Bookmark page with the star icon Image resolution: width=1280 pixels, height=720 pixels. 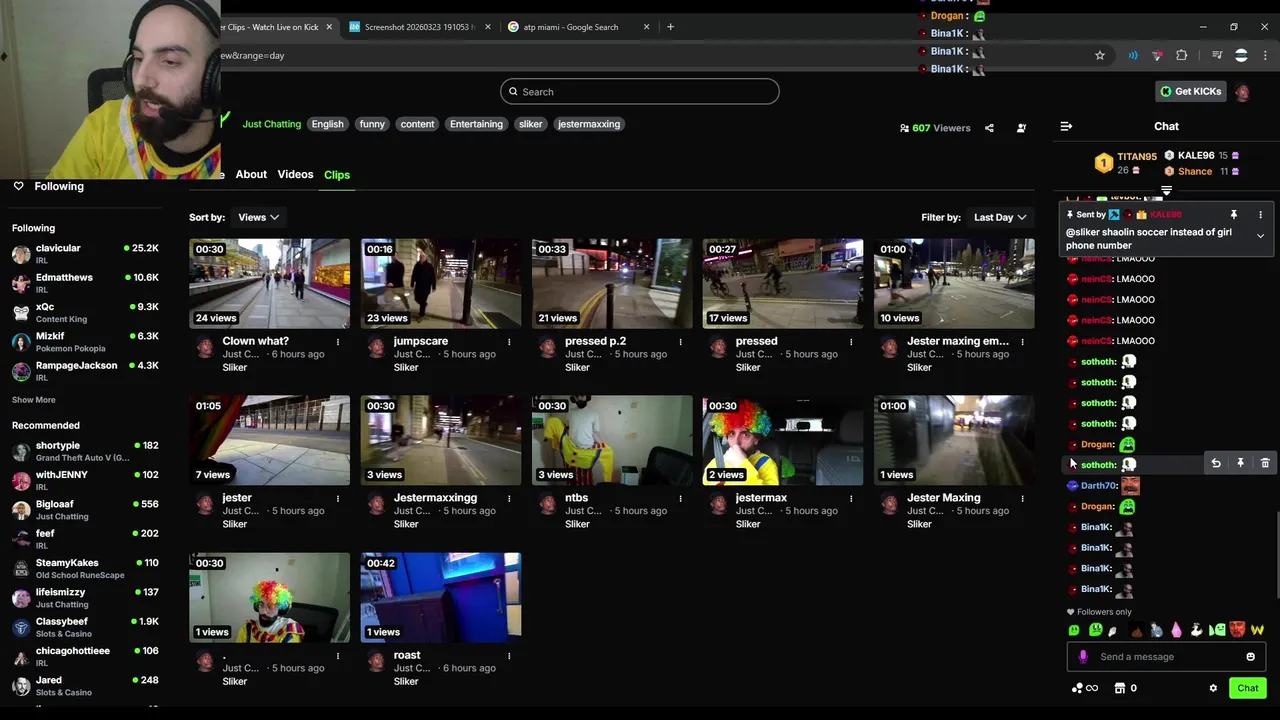pos(1100,55)
